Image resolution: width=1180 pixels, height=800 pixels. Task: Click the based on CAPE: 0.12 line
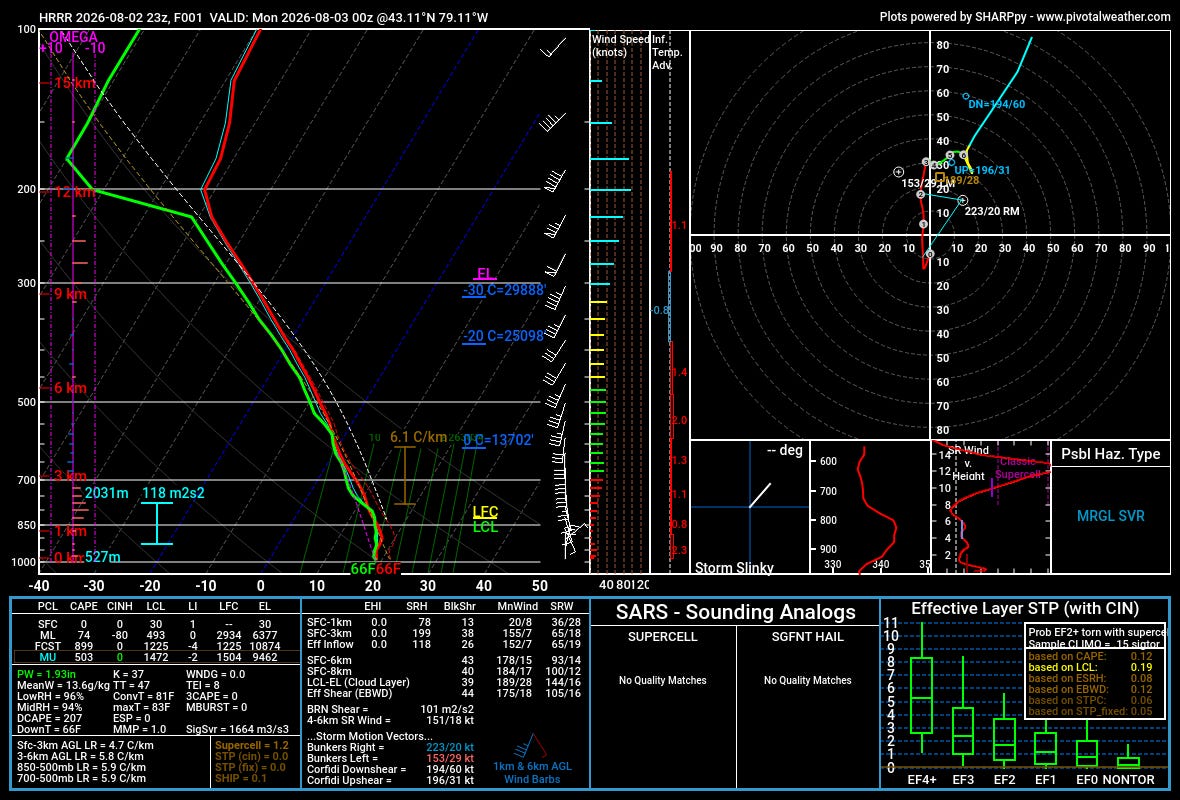click(1090, 656)
